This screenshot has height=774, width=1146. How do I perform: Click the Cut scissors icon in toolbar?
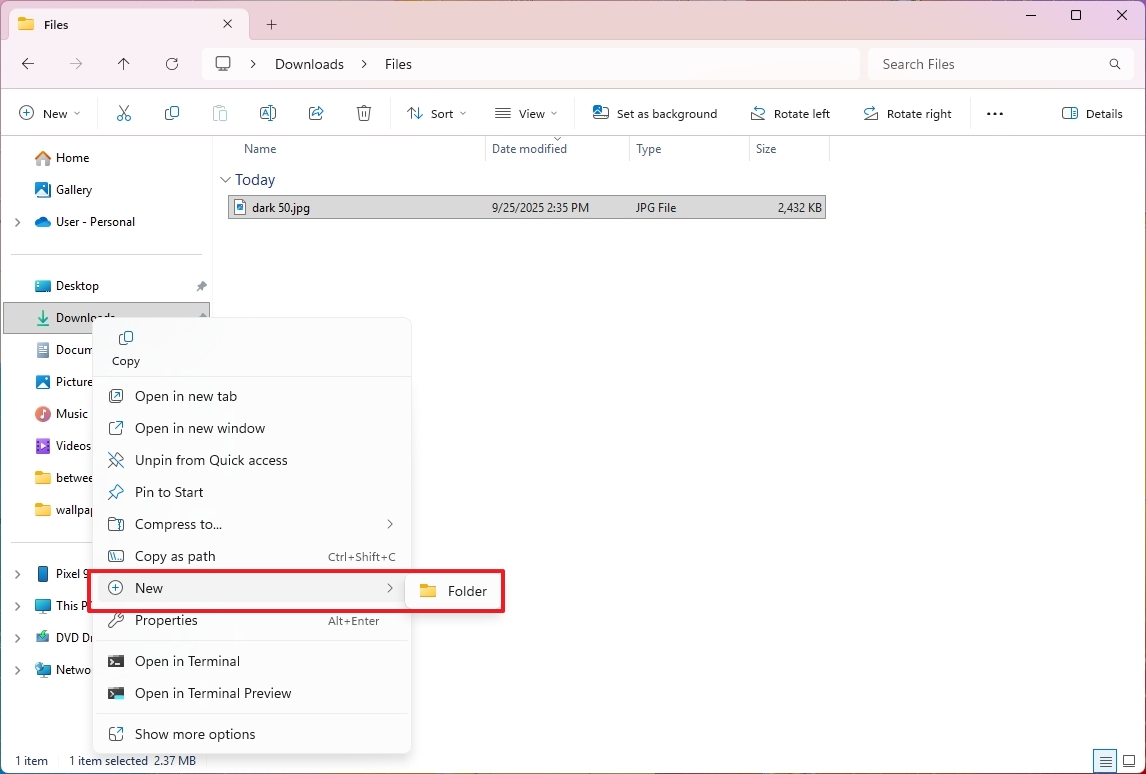point(124,113)
